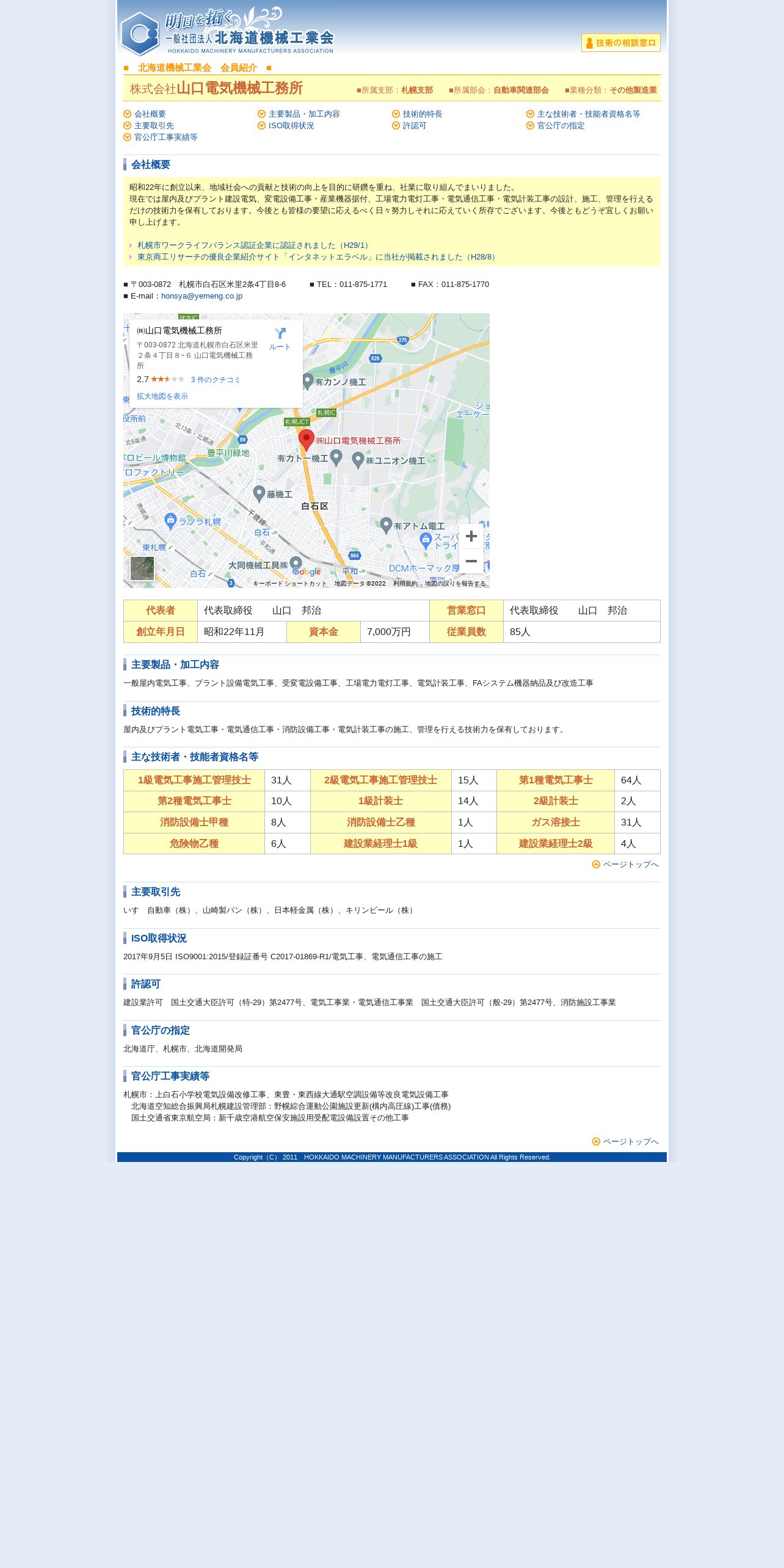Open 主な技術者・技能者資格名等 anchor link

tap(589, 114)
